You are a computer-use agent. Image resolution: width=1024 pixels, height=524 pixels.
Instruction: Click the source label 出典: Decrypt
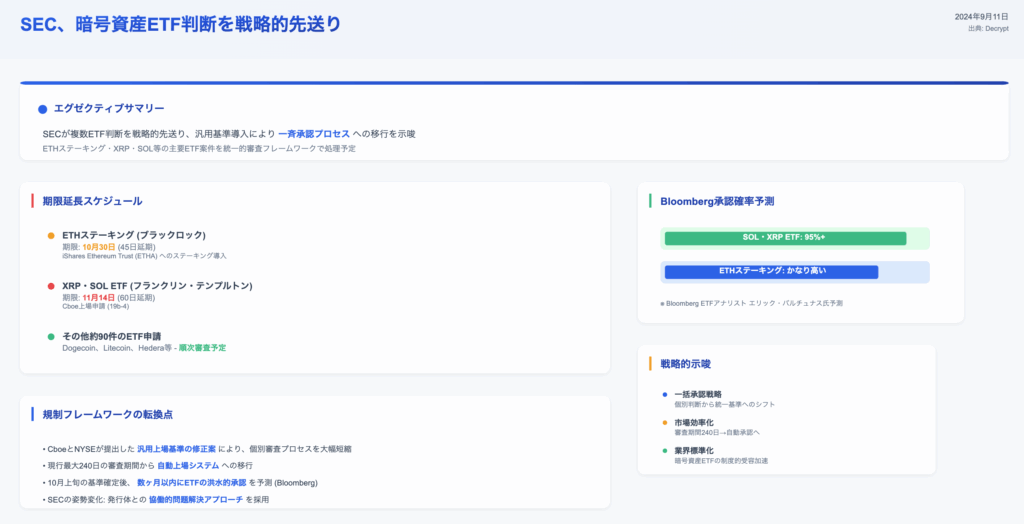pos(988,29)
